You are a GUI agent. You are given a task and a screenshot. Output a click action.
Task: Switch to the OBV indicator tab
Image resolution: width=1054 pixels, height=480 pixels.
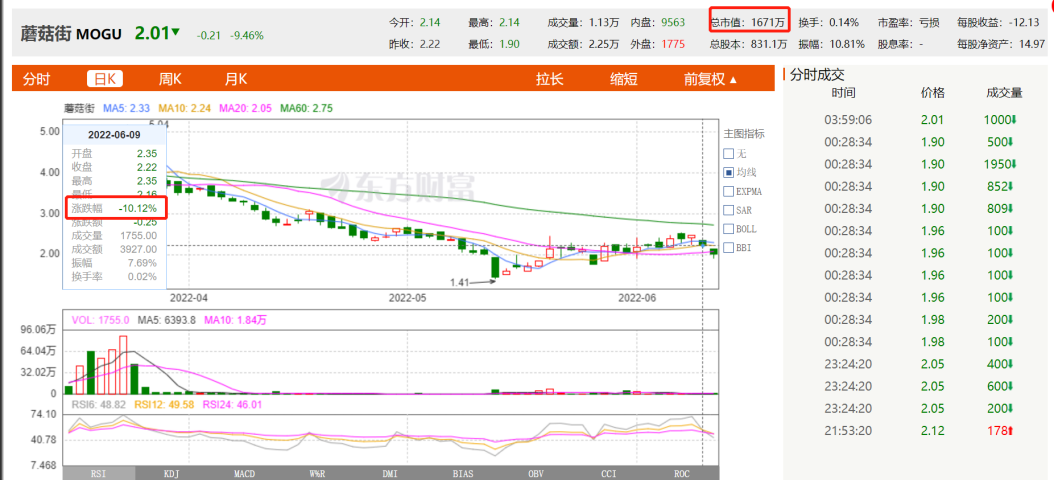[x=536, y=473]
